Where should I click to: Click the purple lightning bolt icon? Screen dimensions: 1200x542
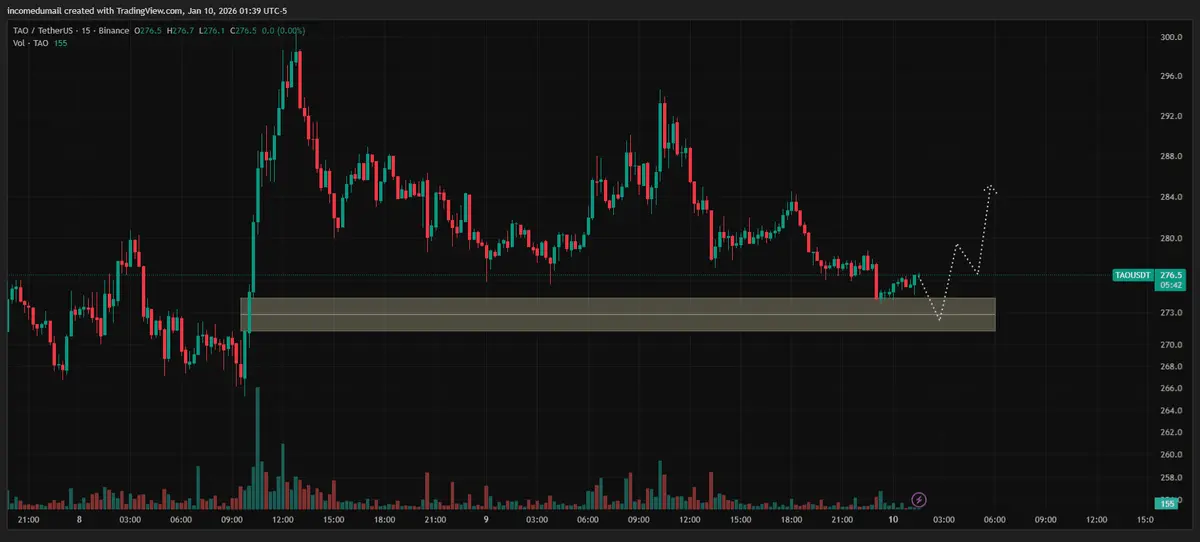[919, 499]
